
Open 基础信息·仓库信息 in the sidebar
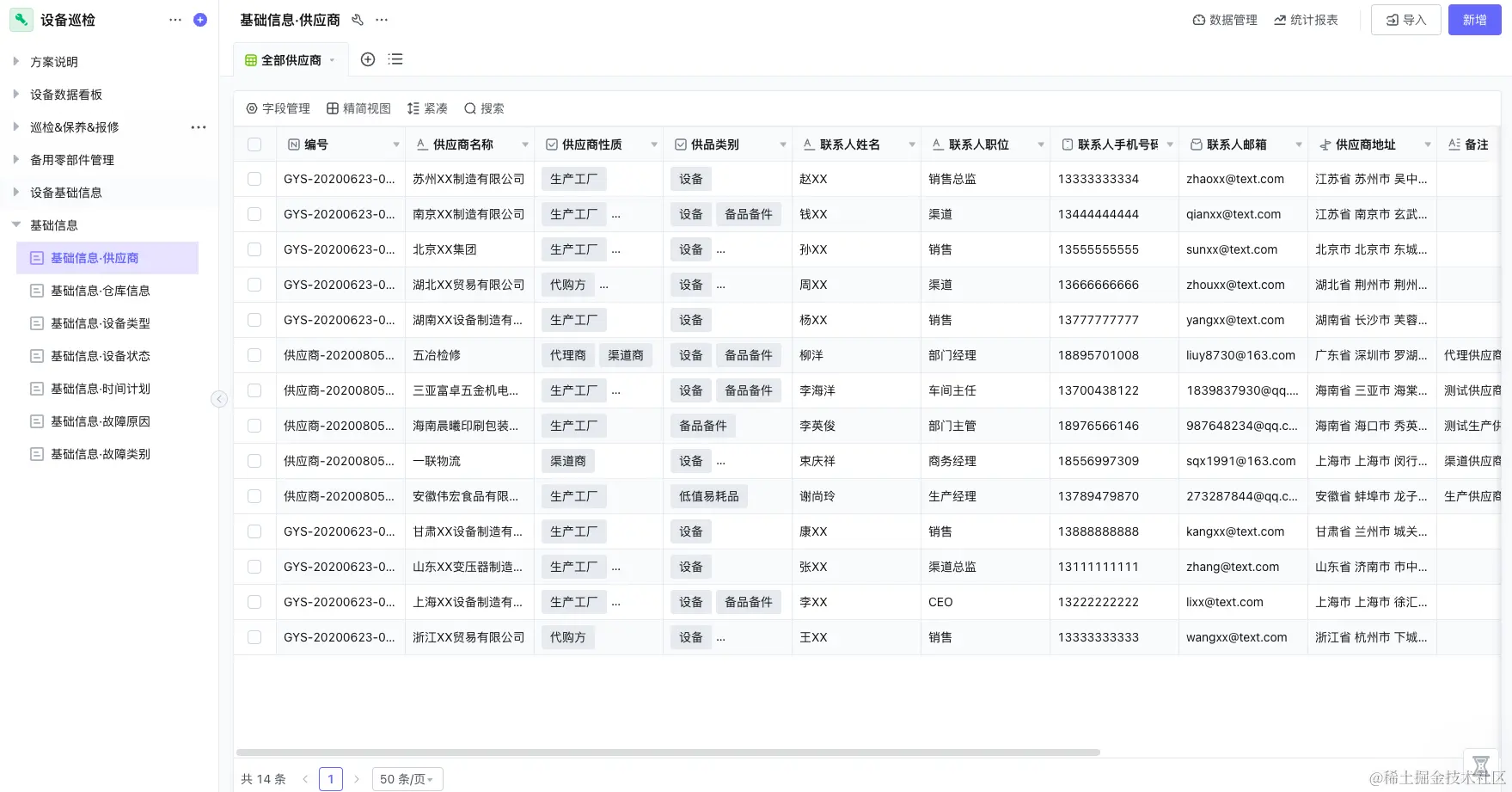[x=107, y=291]
